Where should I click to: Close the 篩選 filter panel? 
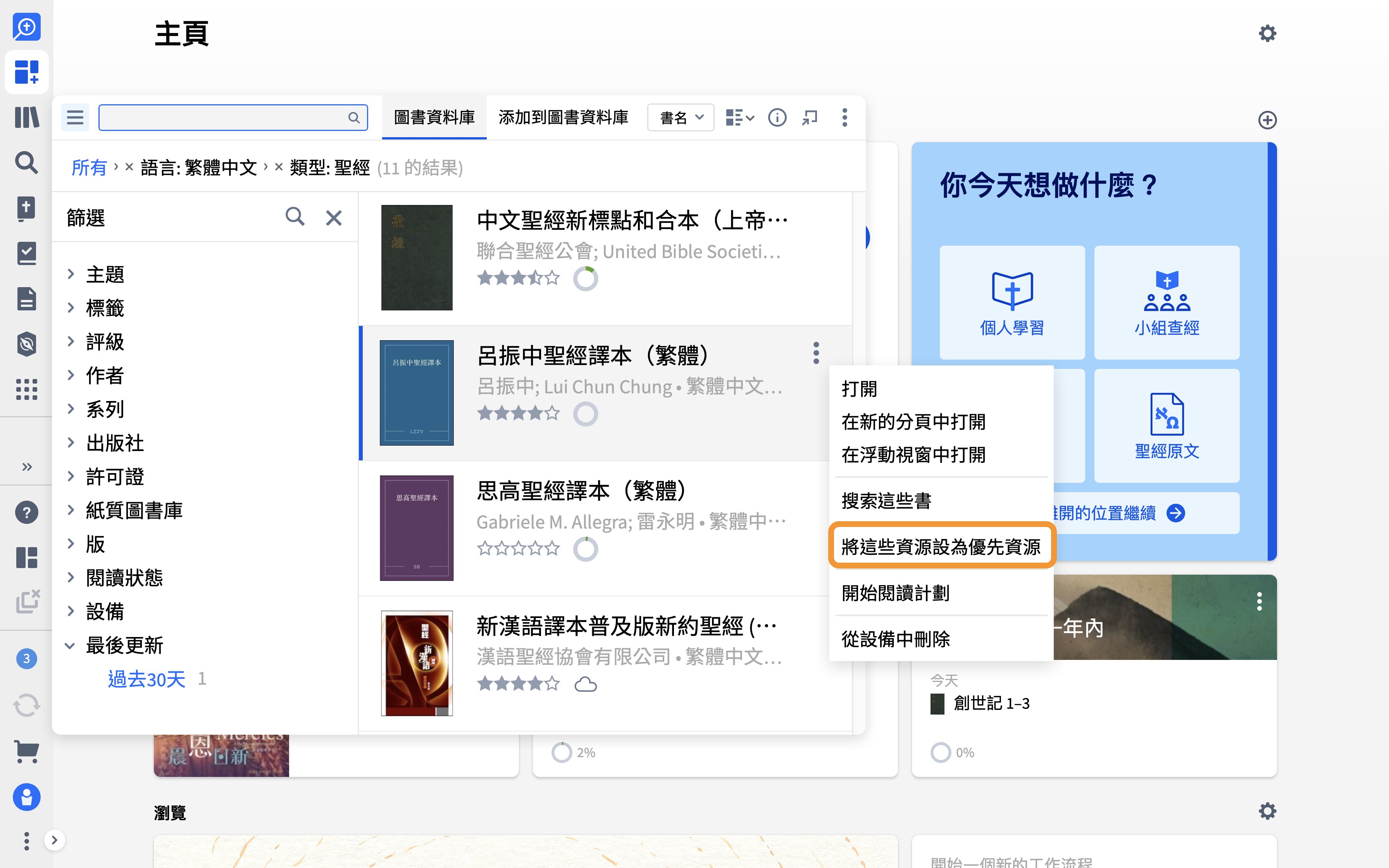coord(333,217)
